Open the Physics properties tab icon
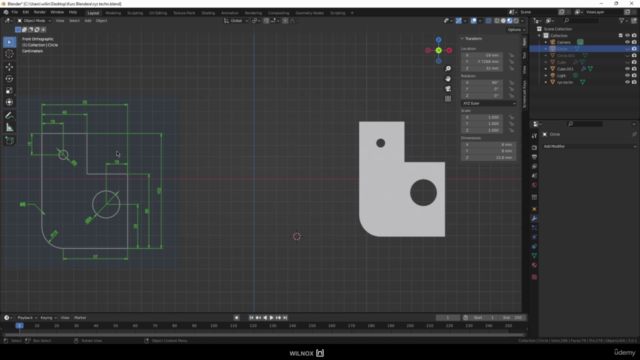The image size is (640, 360). [x=534, y=237]
